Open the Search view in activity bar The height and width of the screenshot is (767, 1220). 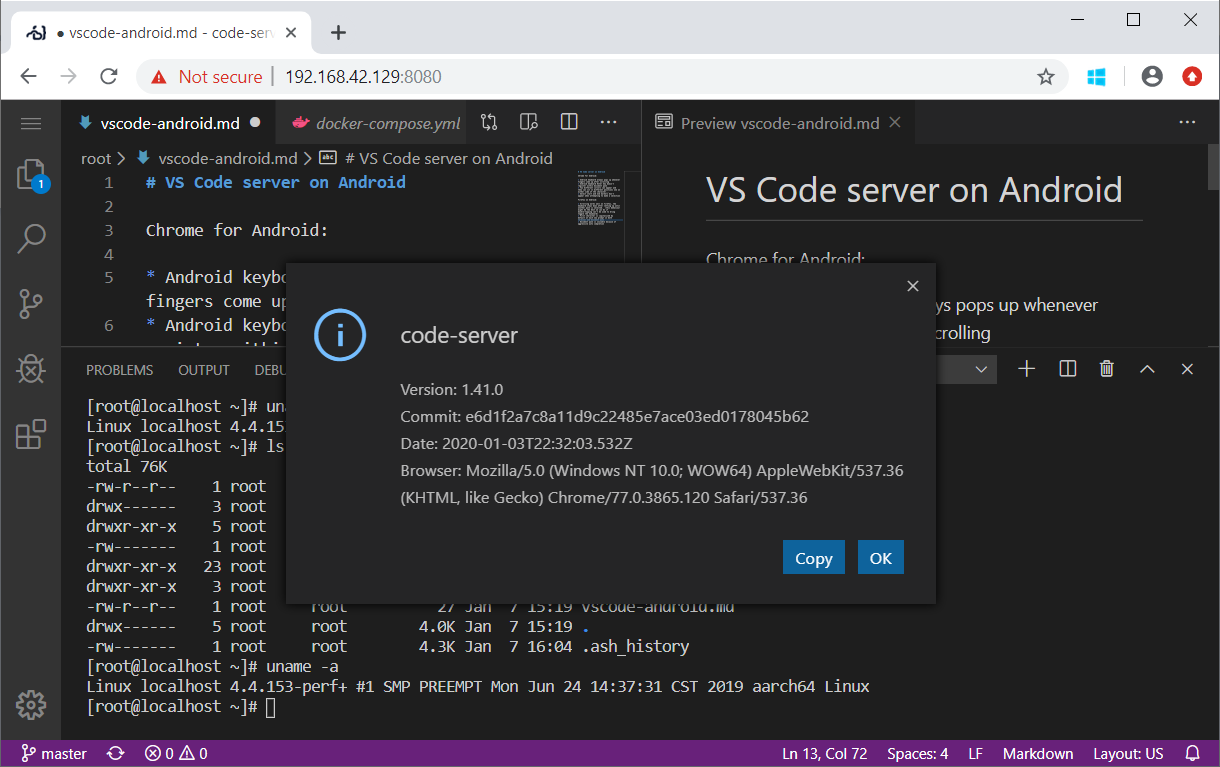click(31, 239)
